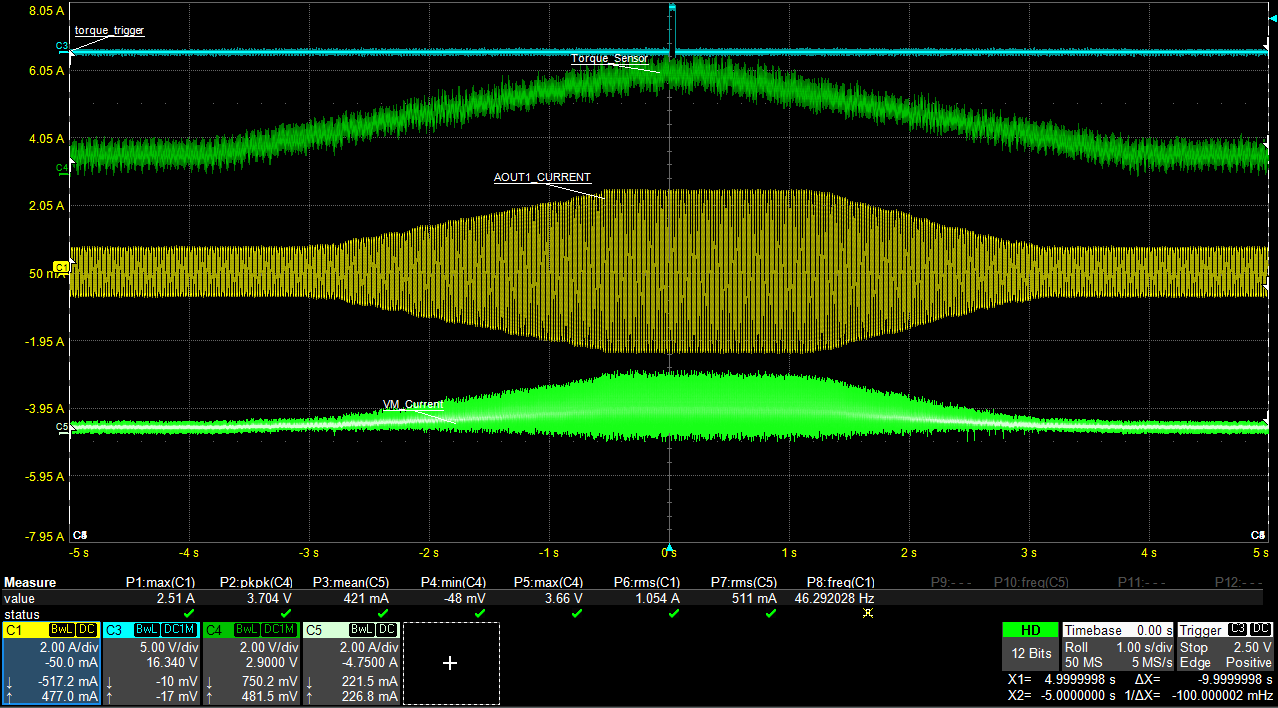Click the plus box to add a new trace
The width and height of the screenshot is (1278, 708).
pyautogui.click(x=450, y=662)
